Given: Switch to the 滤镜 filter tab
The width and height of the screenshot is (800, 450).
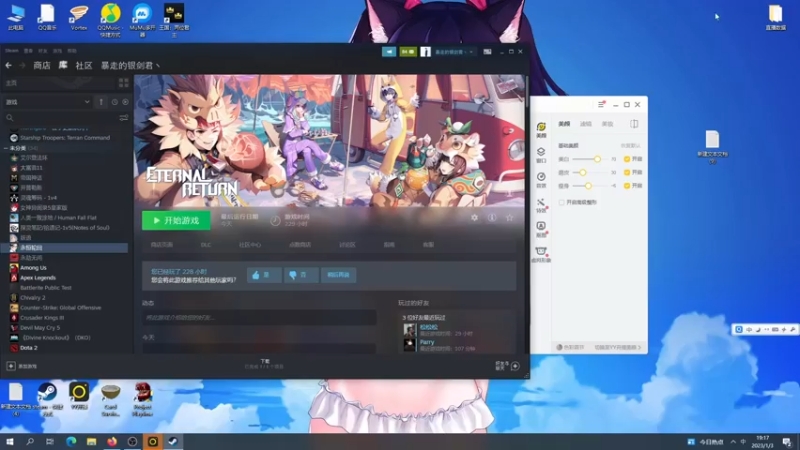Looking at the screenshot, I should point(586,124).
